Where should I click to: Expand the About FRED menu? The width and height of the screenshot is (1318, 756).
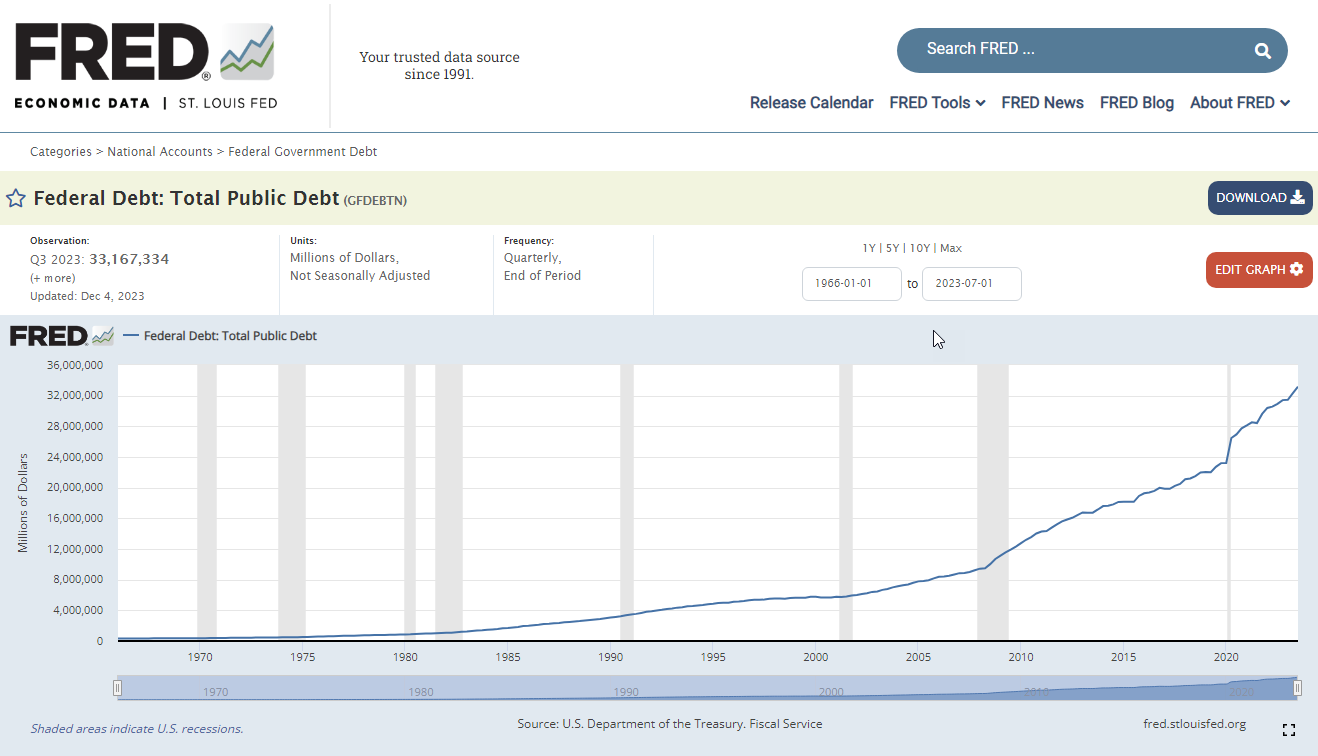1240,103
